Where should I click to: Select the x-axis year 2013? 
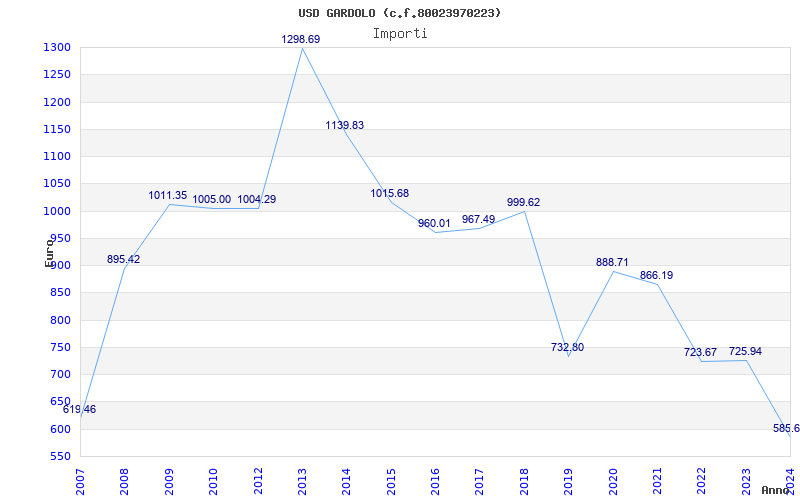pyautogui.click(x=302, y=482)
